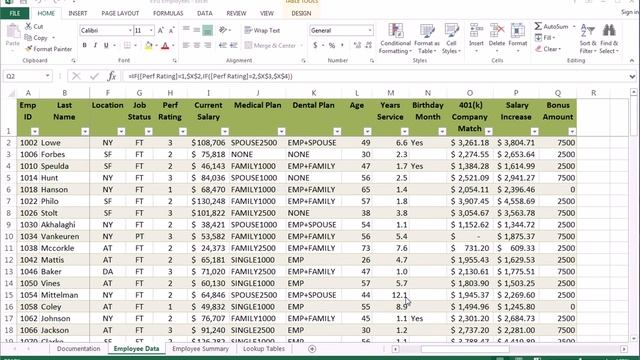Click in the formula bar text
The image size is (640, 360).
pos(211,76)
